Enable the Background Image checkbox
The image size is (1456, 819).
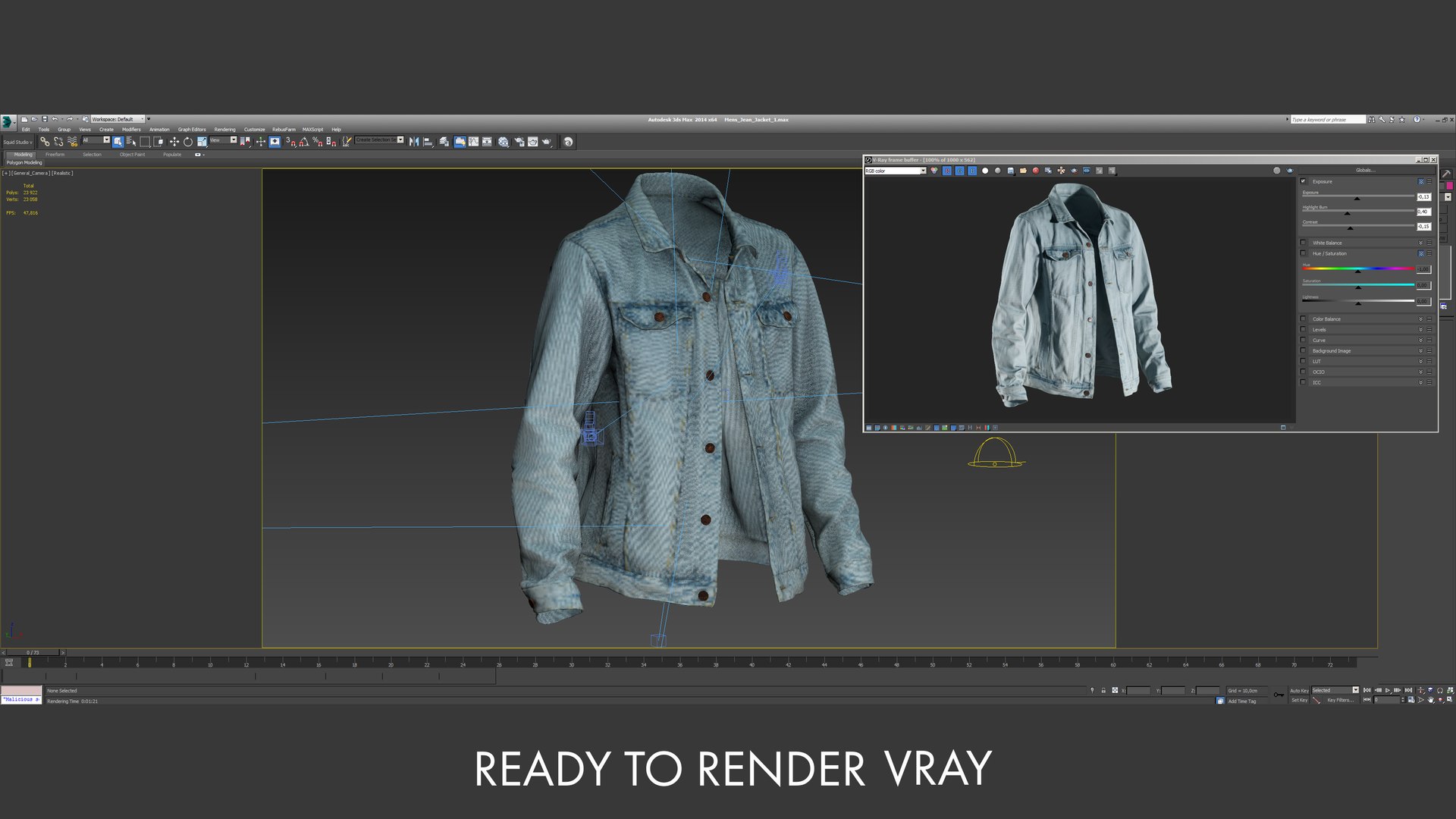(x=1303, y=350)
